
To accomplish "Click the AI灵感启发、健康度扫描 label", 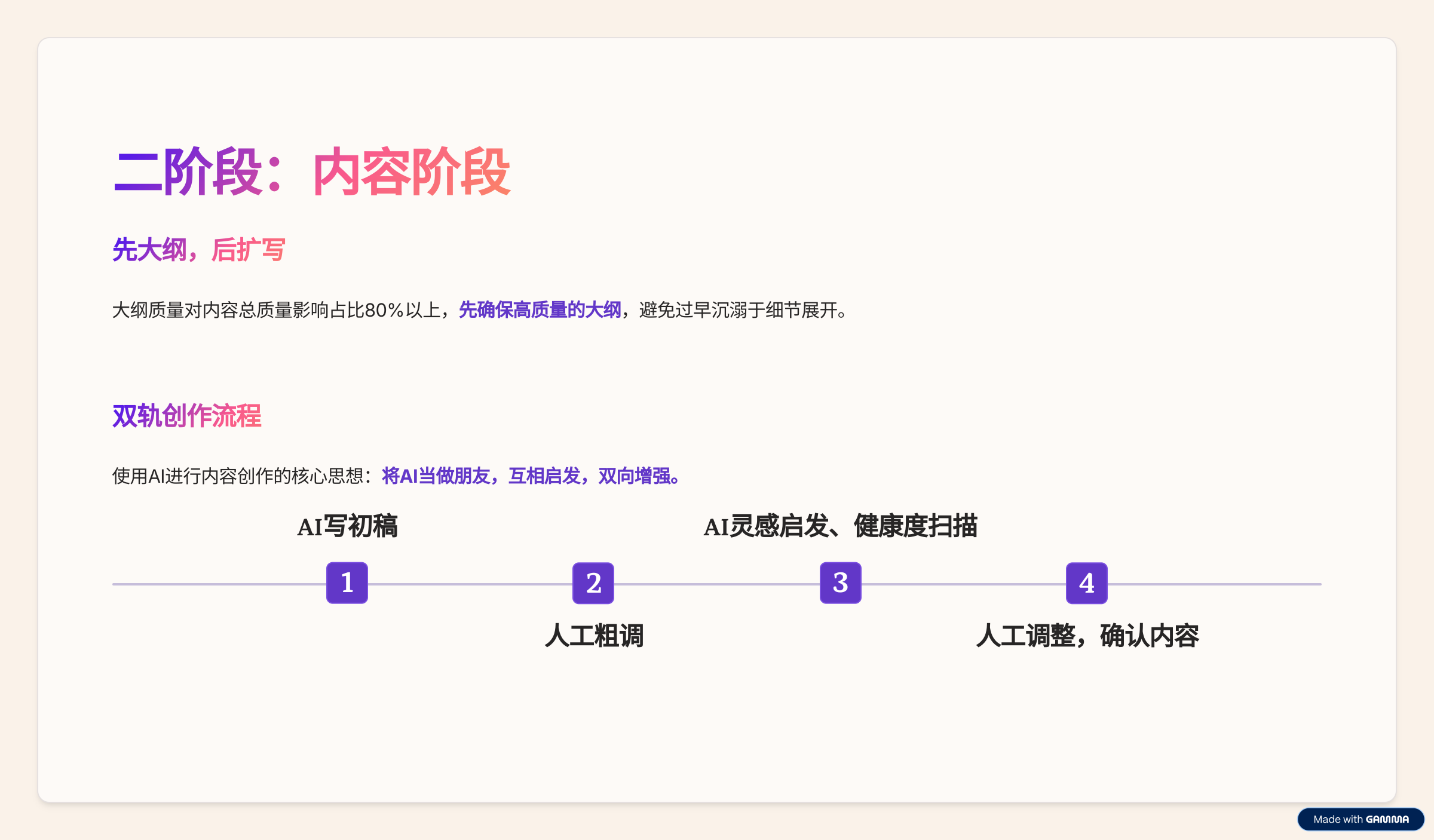I will [842, 528].
